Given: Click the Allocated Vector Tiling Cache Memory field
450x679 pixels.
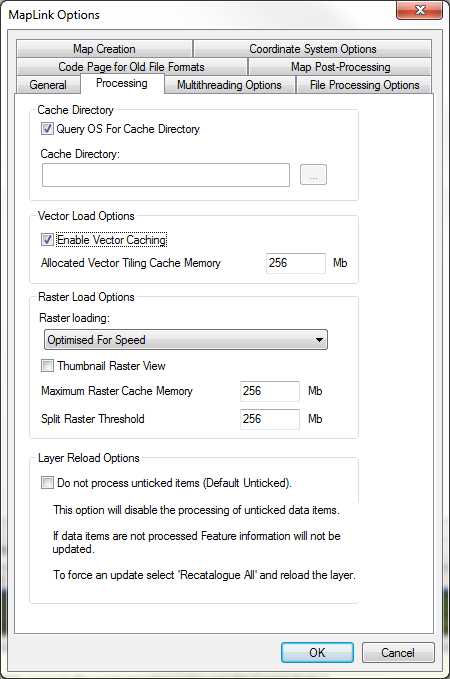Looking at the screenshot, I should (296, 263).
